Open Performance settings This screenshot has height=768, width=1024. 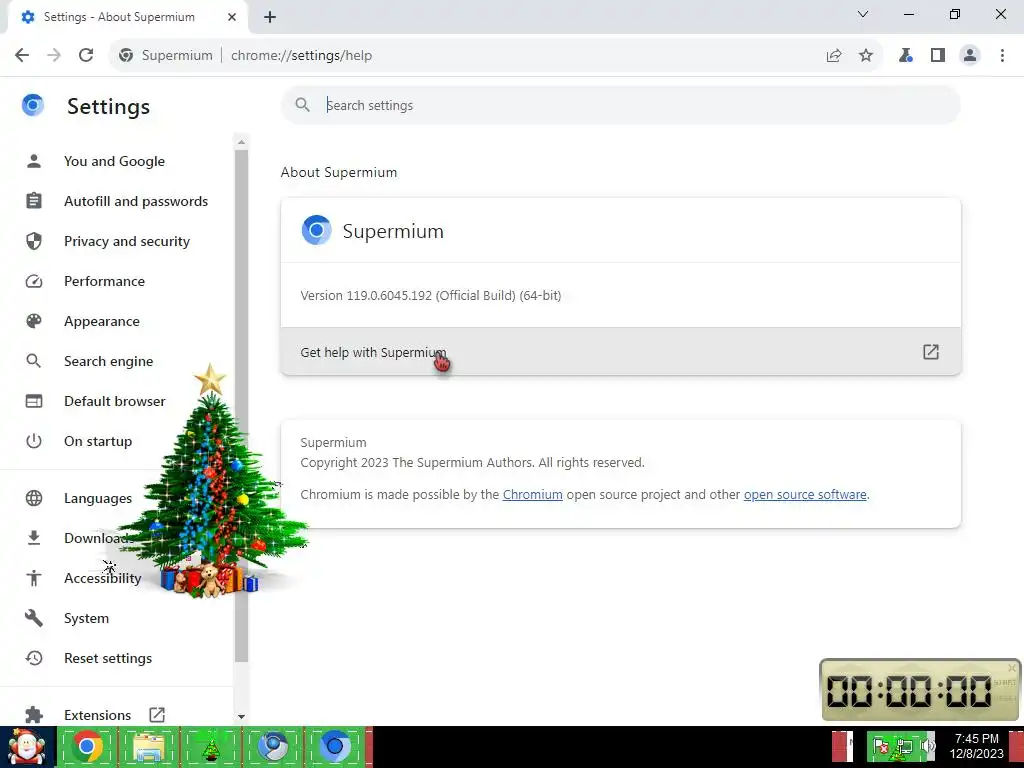pos(104,281)
